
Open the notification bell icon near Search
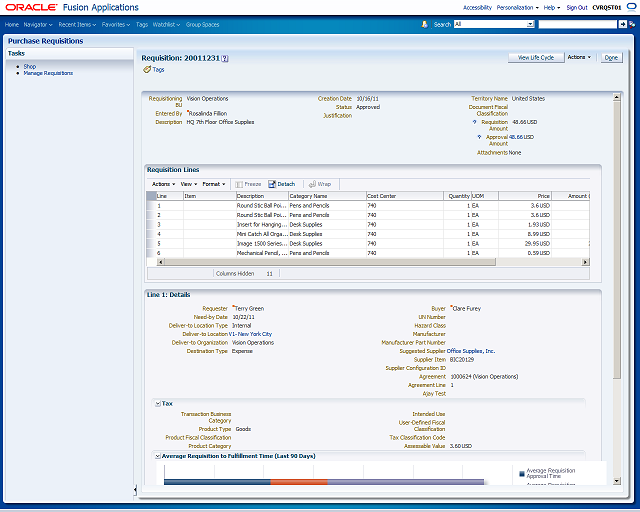pos(424,24)
